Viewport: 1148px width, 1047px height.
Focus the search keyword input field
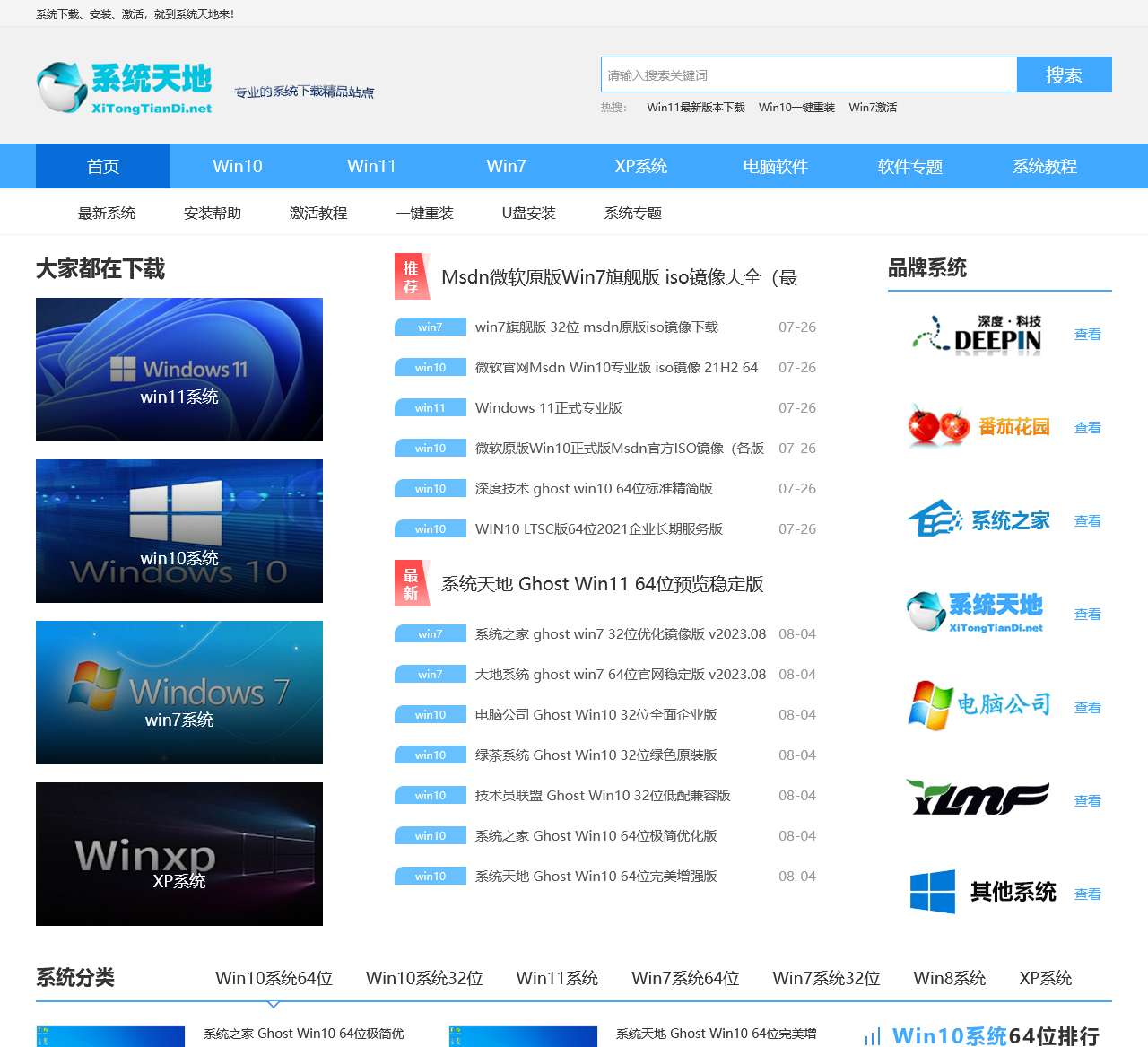click(809, 74)
